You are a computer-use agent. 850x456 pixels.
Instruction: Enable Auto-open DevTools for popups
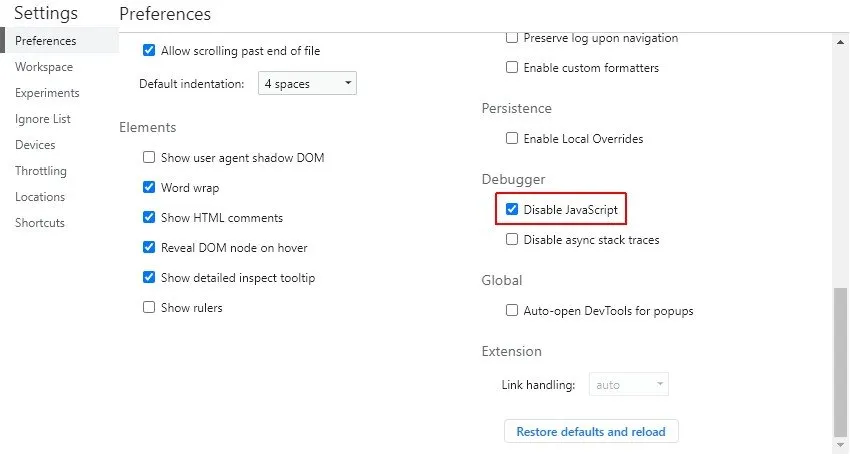click(x=512, y=311)
